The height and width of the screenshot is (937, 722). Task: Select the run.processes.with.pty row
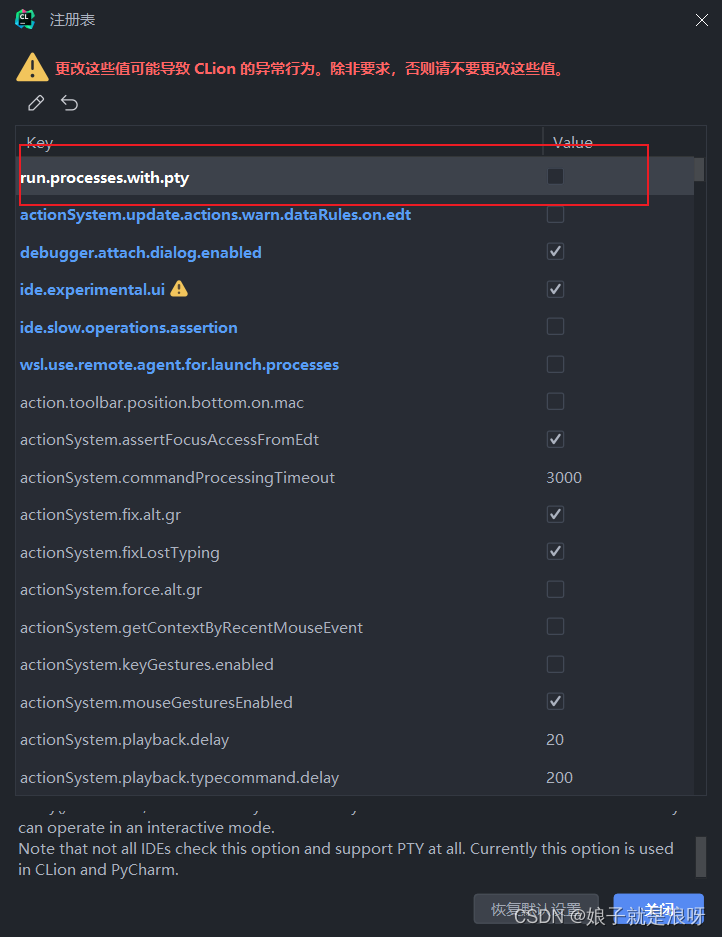[355, 177]
